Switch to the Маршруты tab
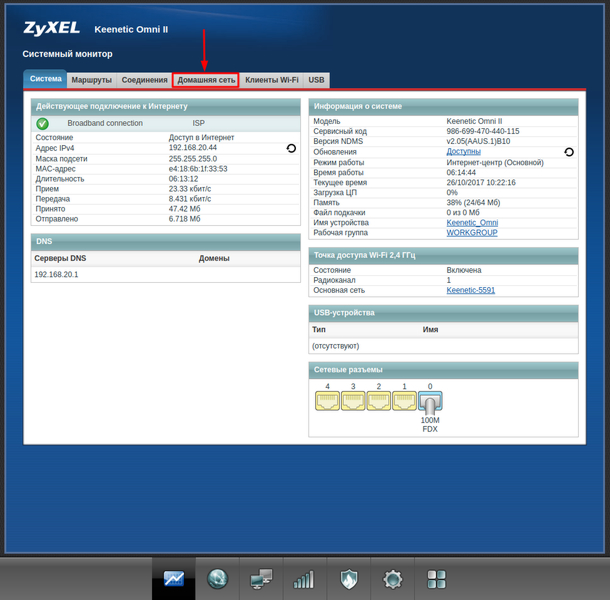Image resolution: width=610 pixels, height=600 pixels. click(91, 80)
